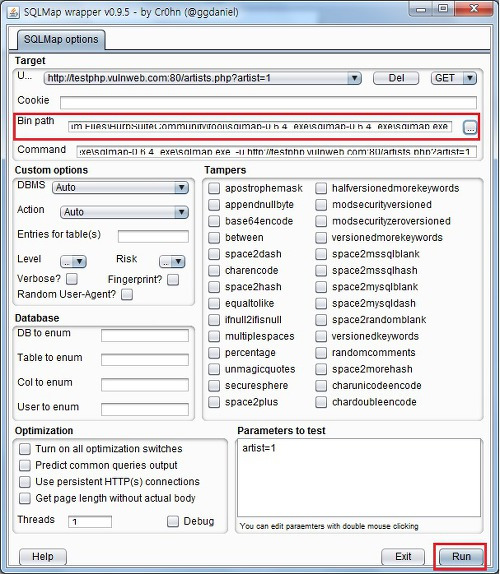Click the Java icon in title bar
Image resolution: width=500 pixels, height=574 pixels.
[13, 12]
